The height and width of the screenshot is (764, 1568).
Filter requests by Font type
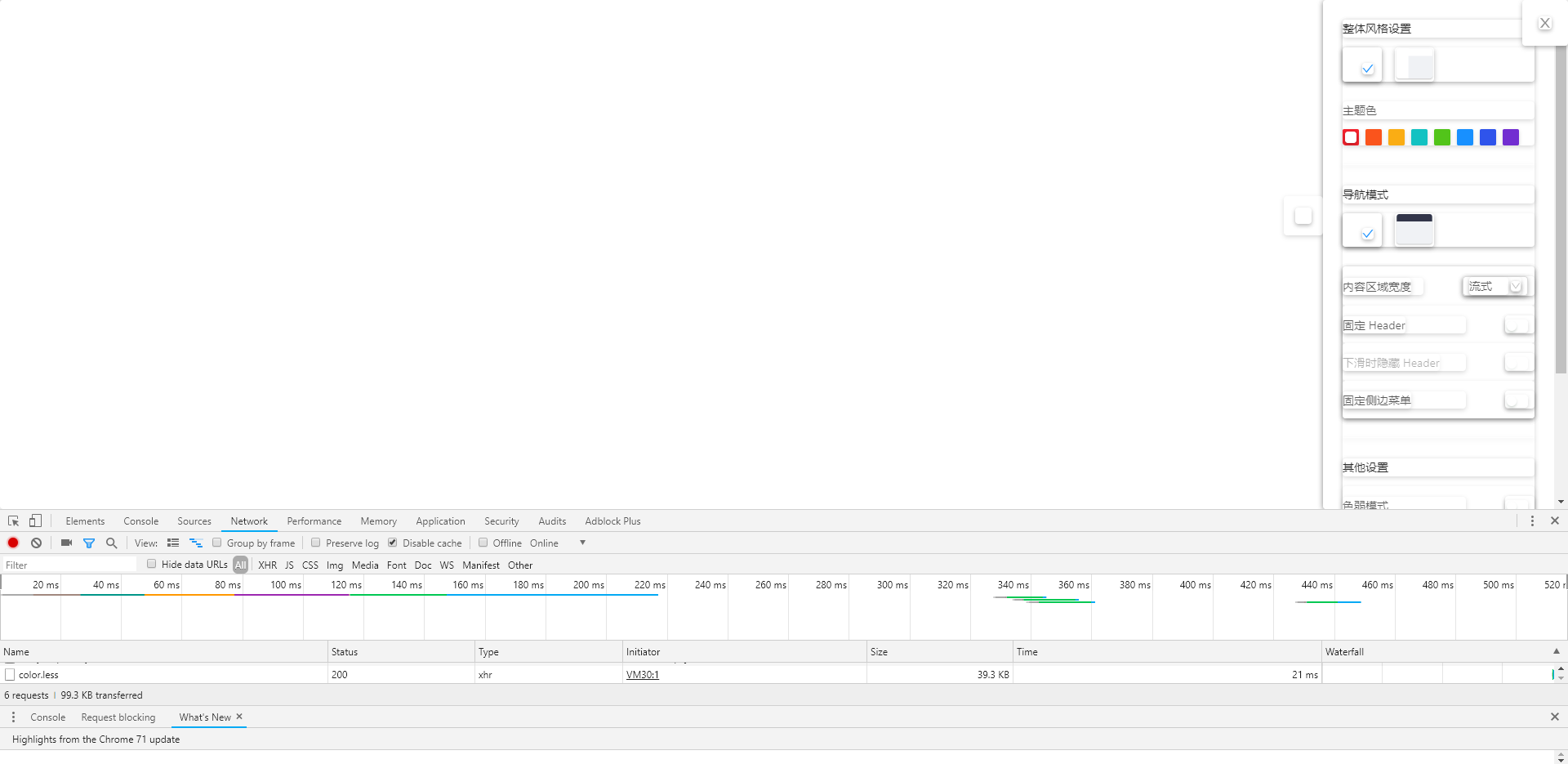click(397, 565)
